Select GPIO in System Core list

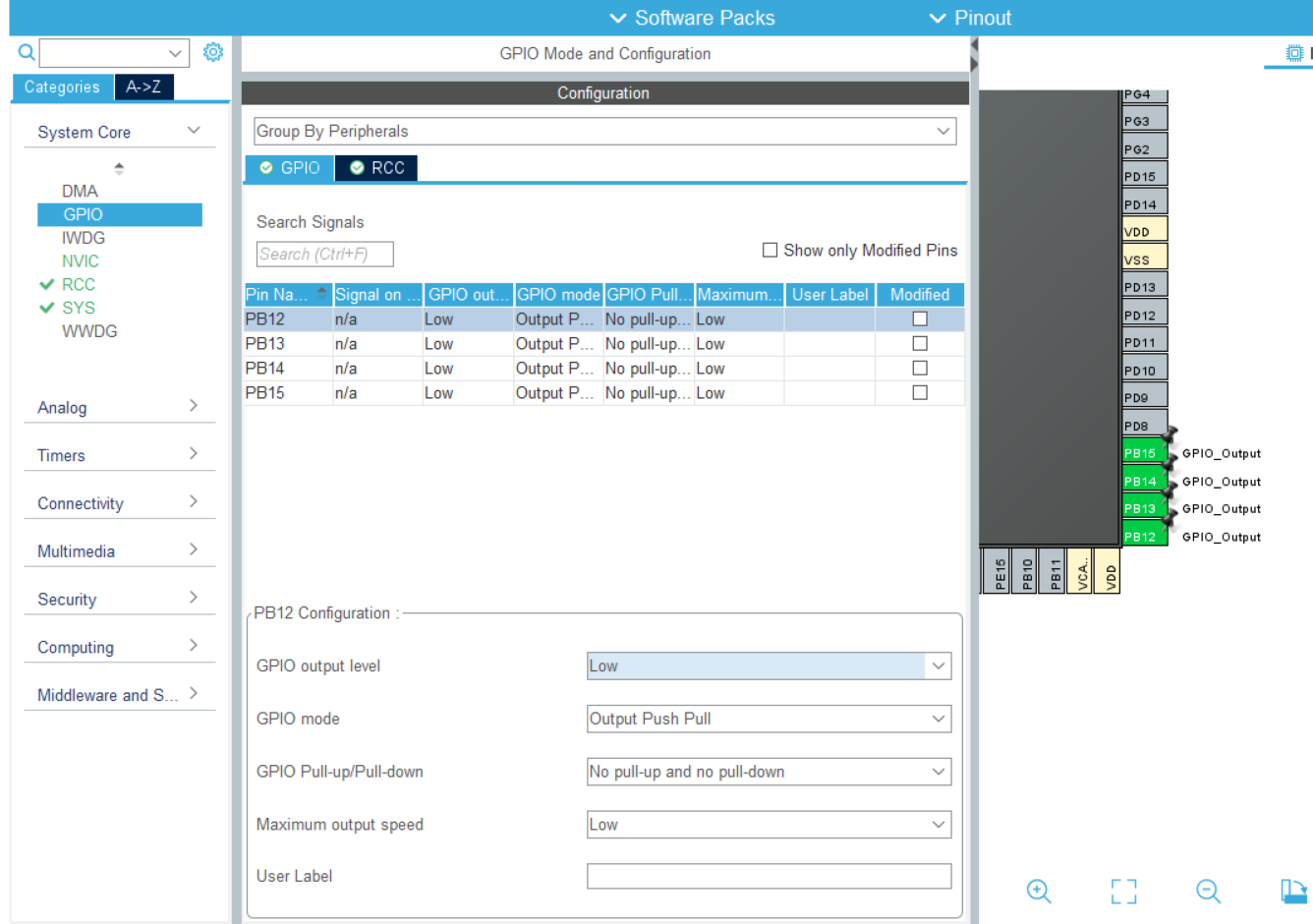120,214
